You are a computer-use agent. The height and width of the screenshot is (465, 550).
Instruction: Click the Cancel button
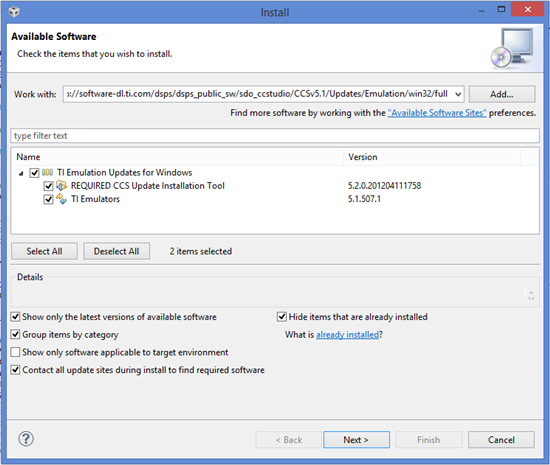501,440
